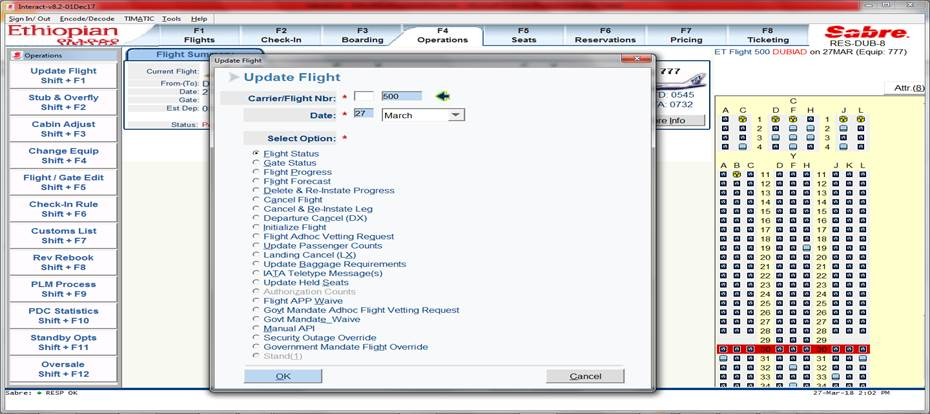Select Update Passenger Counts option
This screenshot has width=930, height=414.
coord(256,246)
